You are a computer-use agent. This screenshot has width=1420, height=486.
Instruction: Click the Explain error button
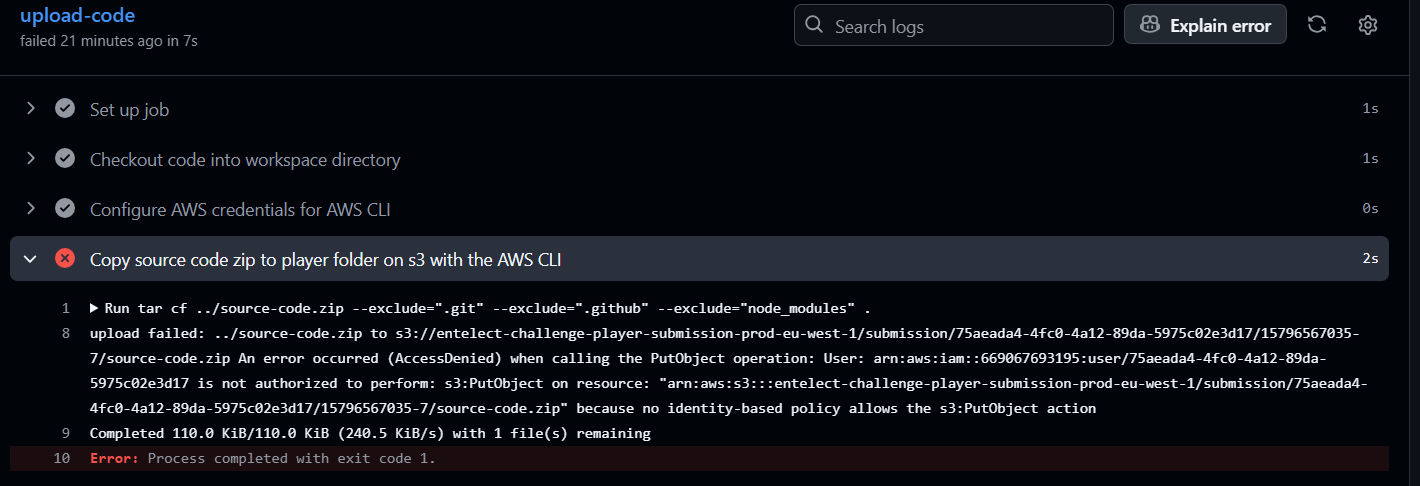[x=1205, y=25]
